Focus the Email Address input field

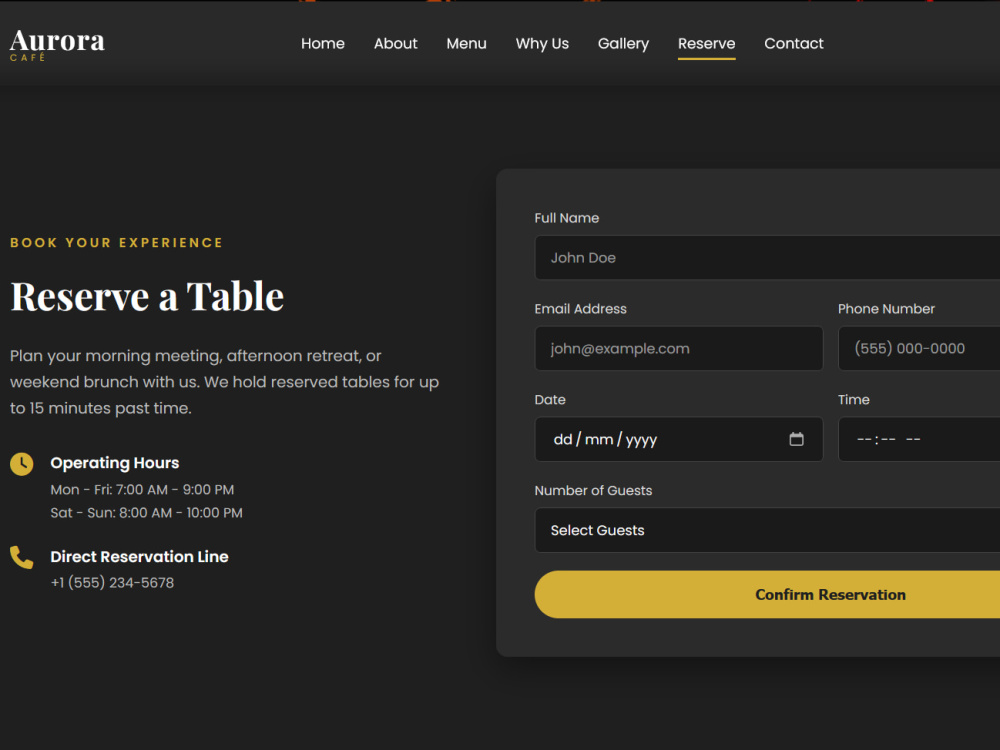pyautogui.click(x=679, y=349)
